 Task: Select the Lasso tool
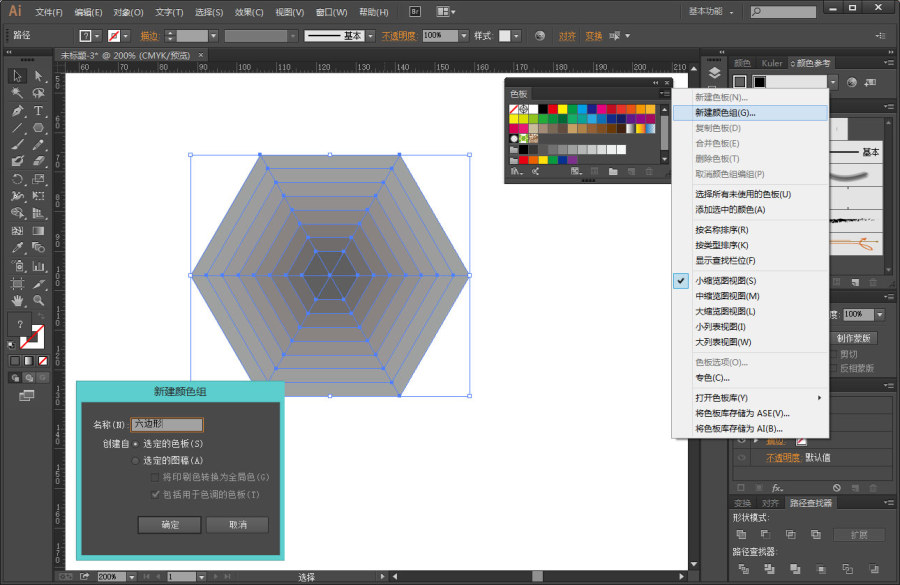(38, 93)
